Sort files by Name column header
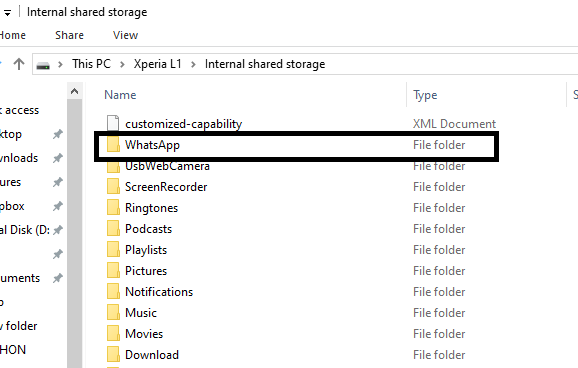Image resolution: width=578 pixels, height=368 pixels. (x=120, y=95)
